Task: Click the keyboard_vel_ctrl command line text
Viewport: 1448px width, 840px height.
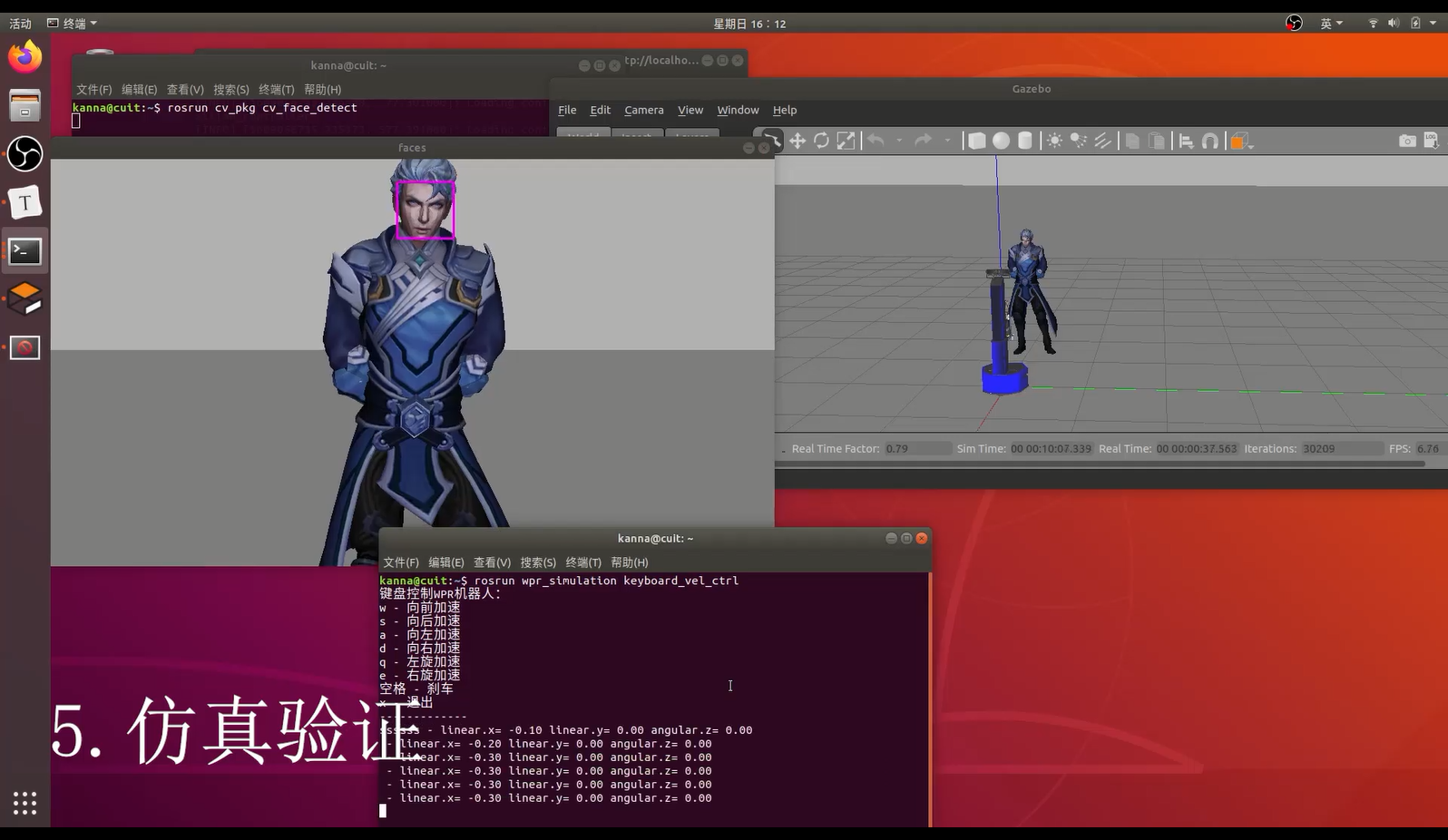Action: (x=606, y=581)
